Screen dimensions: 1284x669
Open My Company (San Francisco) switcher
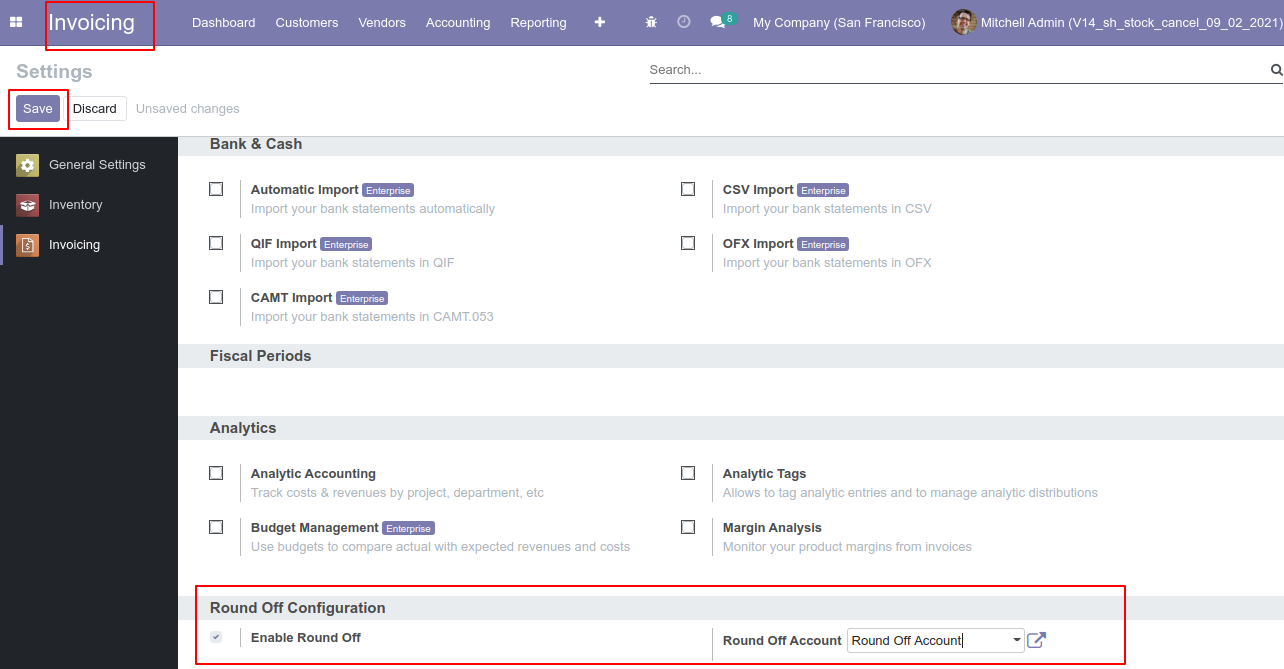[x=839, y=22]
